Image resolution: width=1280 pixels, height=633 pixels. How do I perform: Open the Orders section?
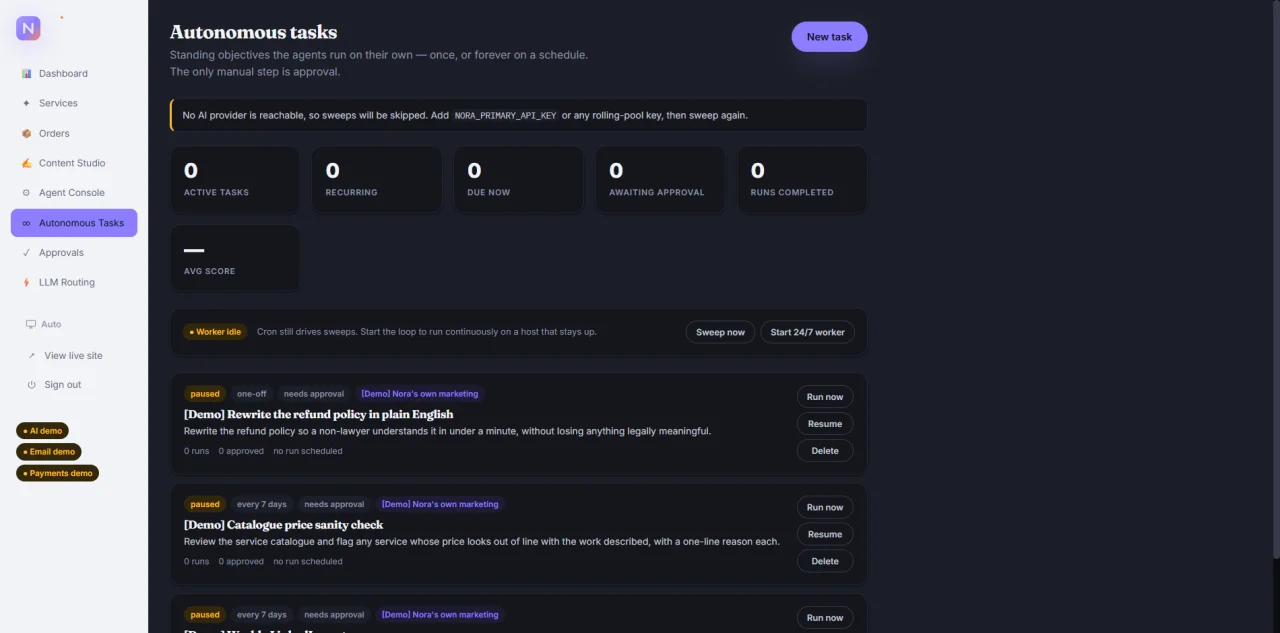tap(74, 133)
